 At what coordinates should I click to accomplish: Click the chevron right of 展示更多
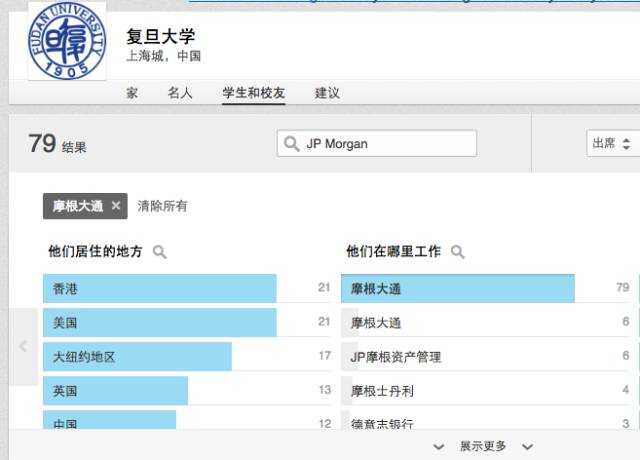pyautogui.click(x=527, y=447)
